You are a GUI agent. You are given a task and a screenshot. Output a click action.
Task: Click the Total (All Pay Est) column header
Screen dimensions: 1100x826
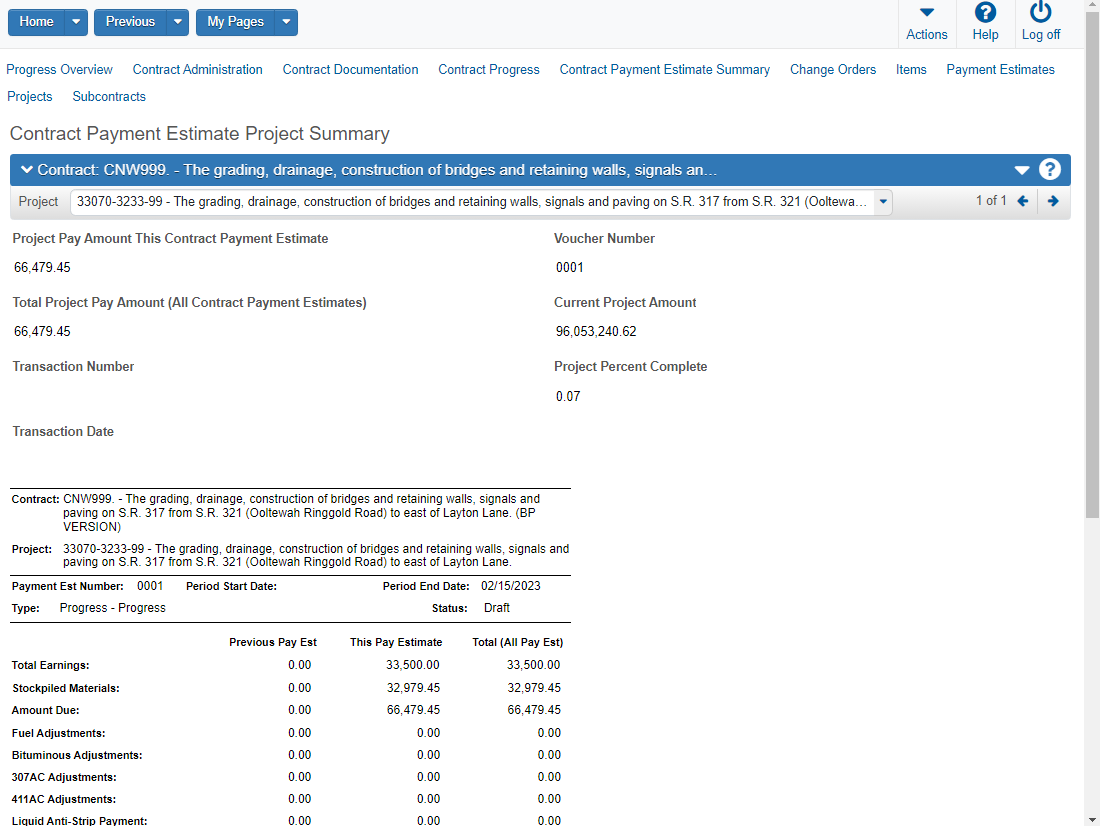[518, 642]
